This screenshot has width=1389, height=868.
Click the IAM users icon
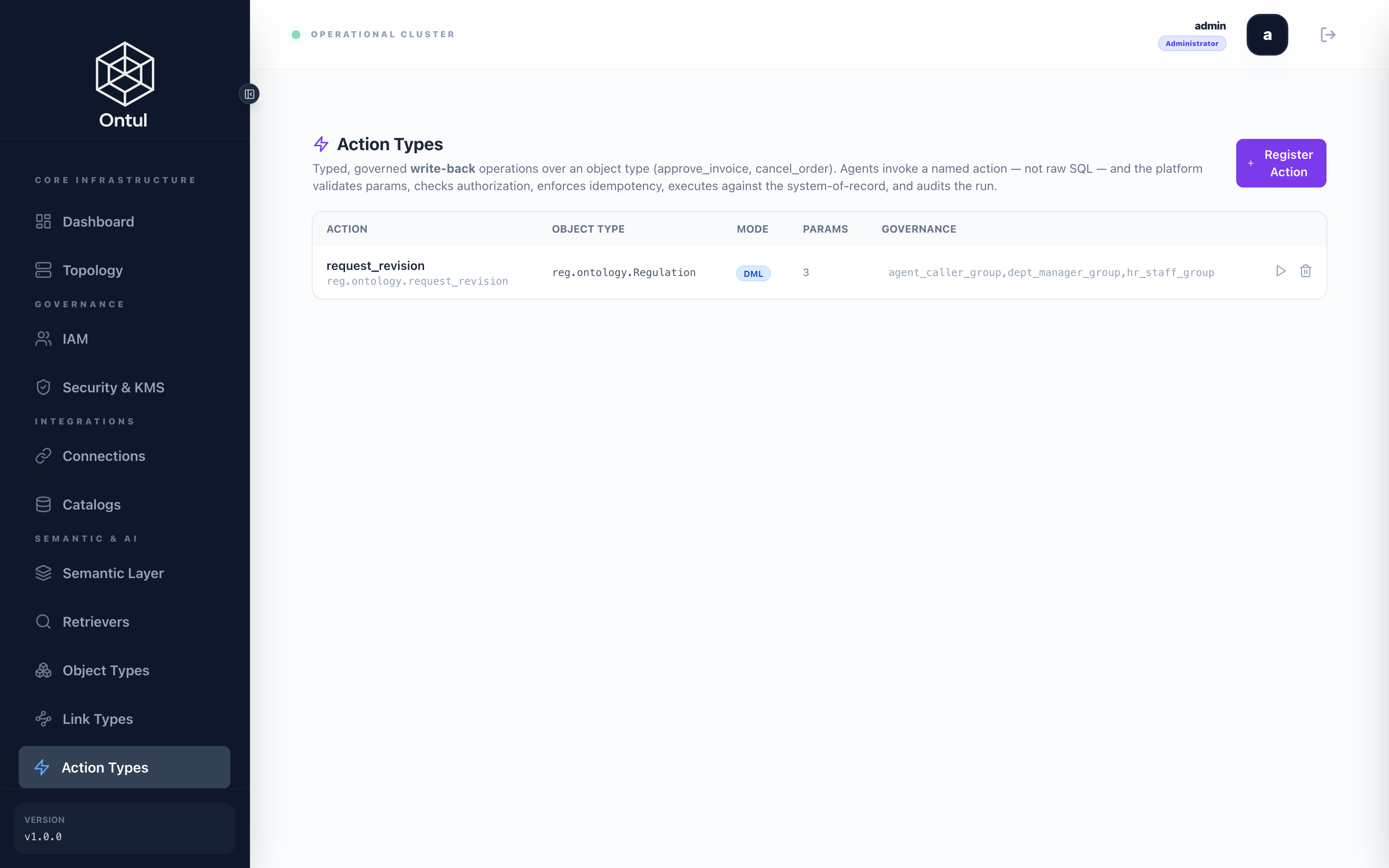[x=43, y=339]
